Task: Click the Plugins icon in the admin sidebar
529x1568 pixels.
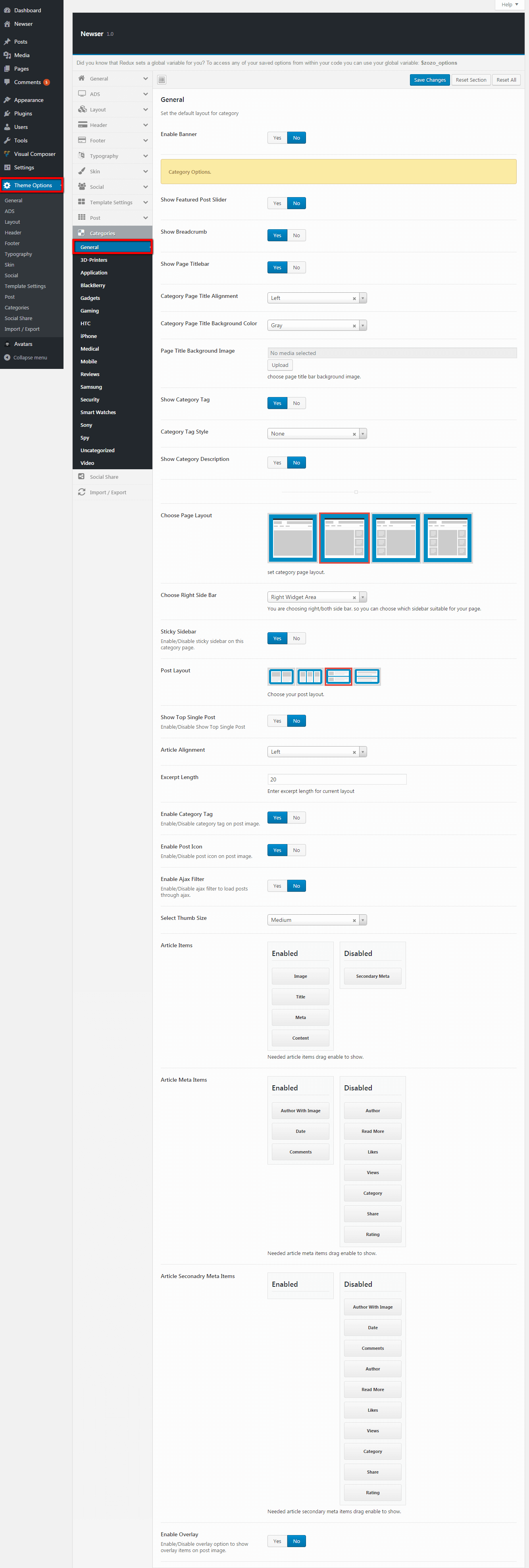Action: pyautogui.click(x=7, y=113)
